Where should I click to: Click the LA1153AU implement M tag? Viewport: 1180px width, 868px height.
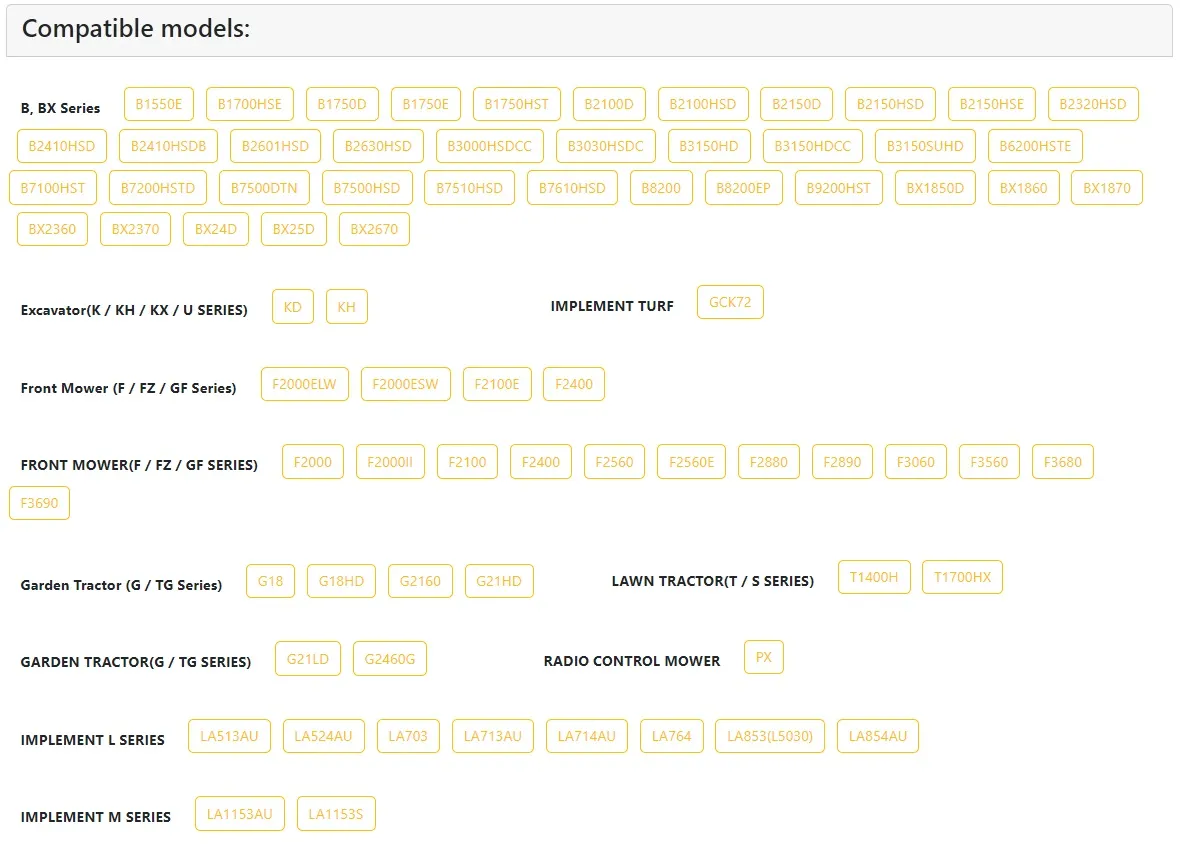pyautogui.click(x=240, y=814)
